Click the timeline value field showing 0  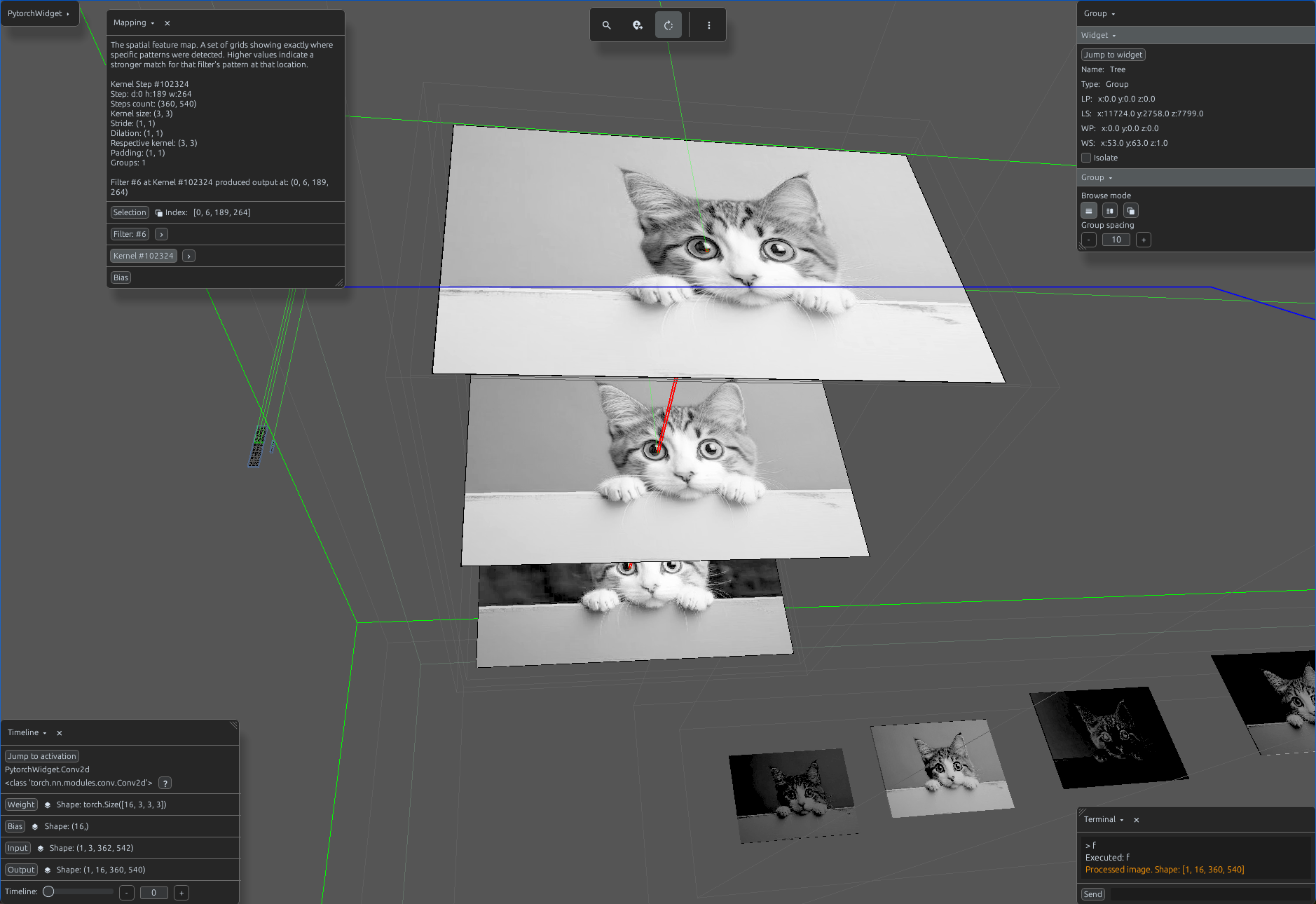click(x=154, y=893)
